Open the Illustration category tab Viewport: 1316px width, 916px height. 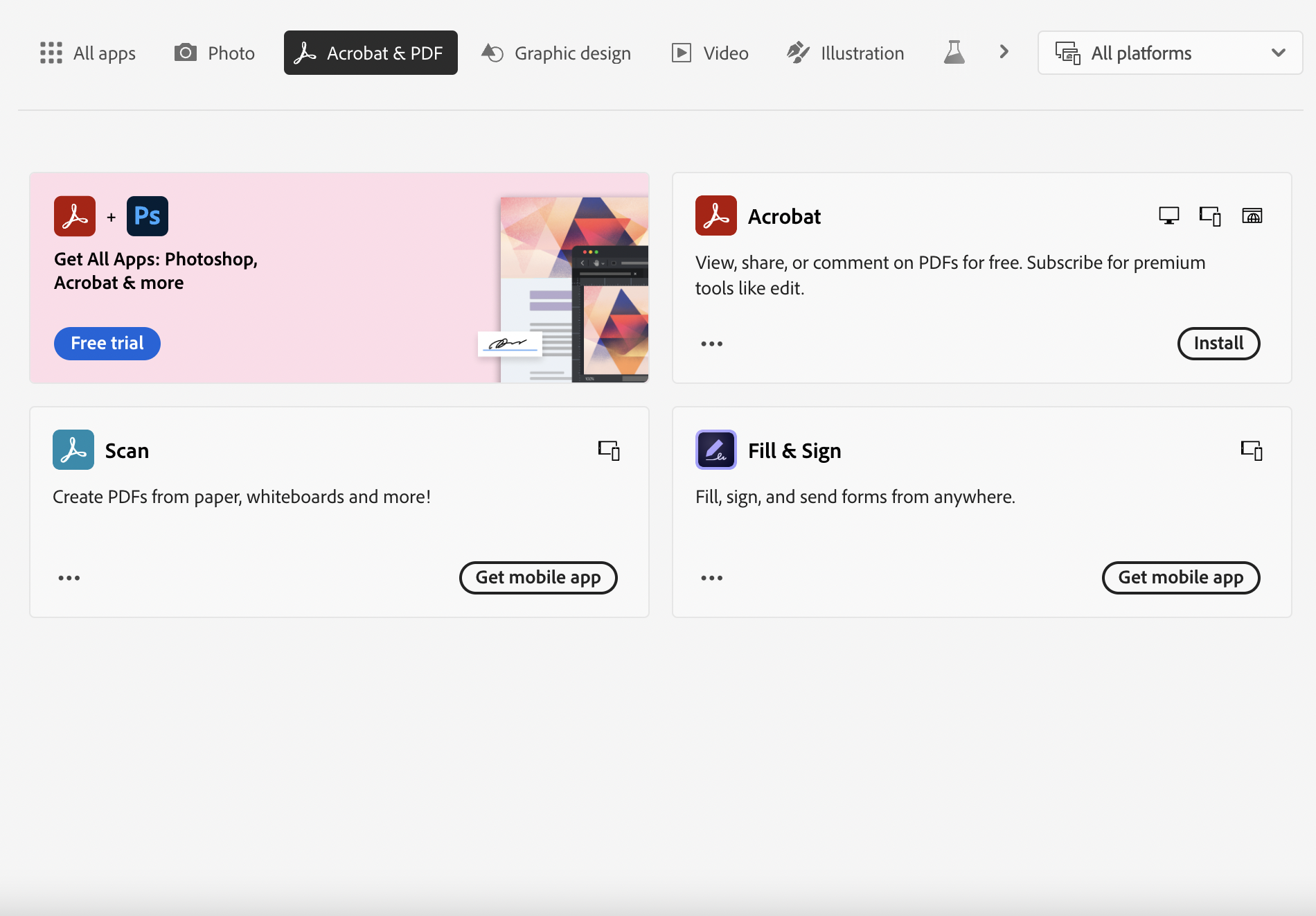[846, 53]
